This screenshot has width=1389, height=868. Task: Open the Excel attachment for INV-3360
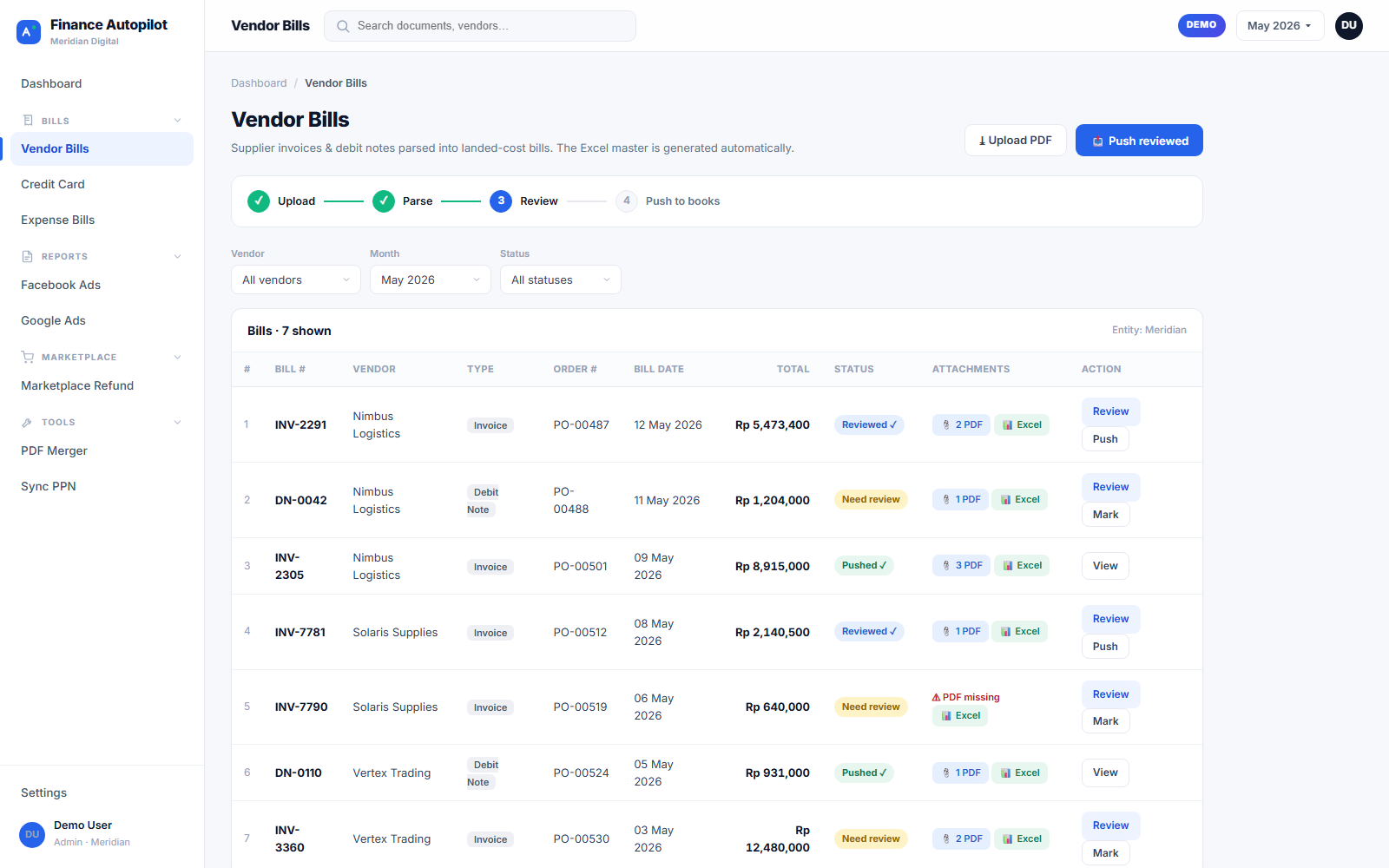[1022, 839]
